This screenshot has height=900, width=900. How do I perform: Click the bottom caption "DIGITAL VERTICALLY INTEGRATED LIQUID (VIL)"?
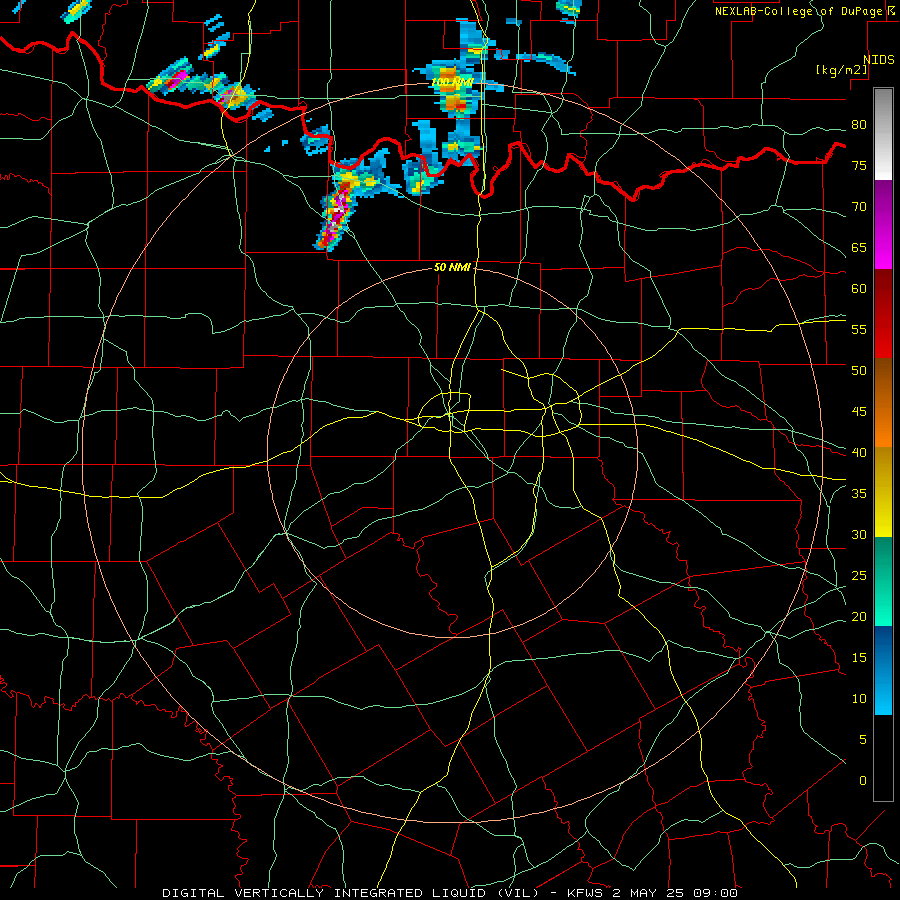[352, 893]
